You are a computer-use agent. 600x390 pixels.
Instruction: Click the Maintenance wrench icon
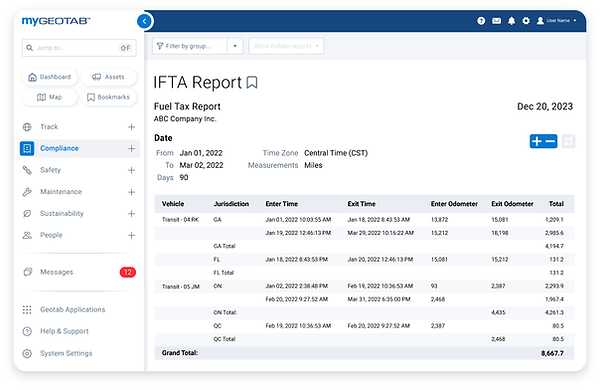click(27, 192)
